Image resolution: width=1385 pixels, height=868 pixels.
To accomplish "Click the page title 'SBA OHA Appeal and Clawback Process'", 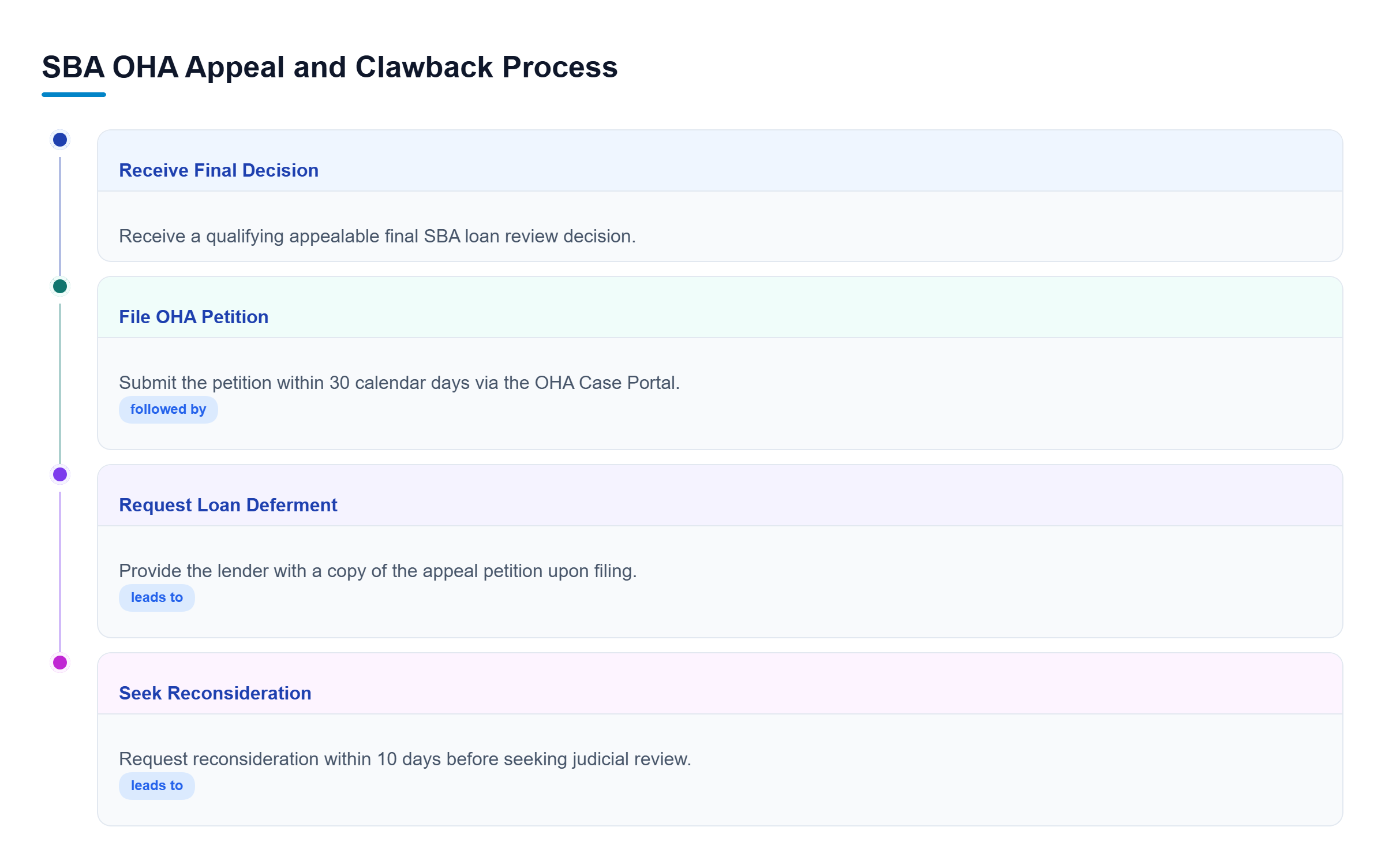I will (x=330, y=67).
